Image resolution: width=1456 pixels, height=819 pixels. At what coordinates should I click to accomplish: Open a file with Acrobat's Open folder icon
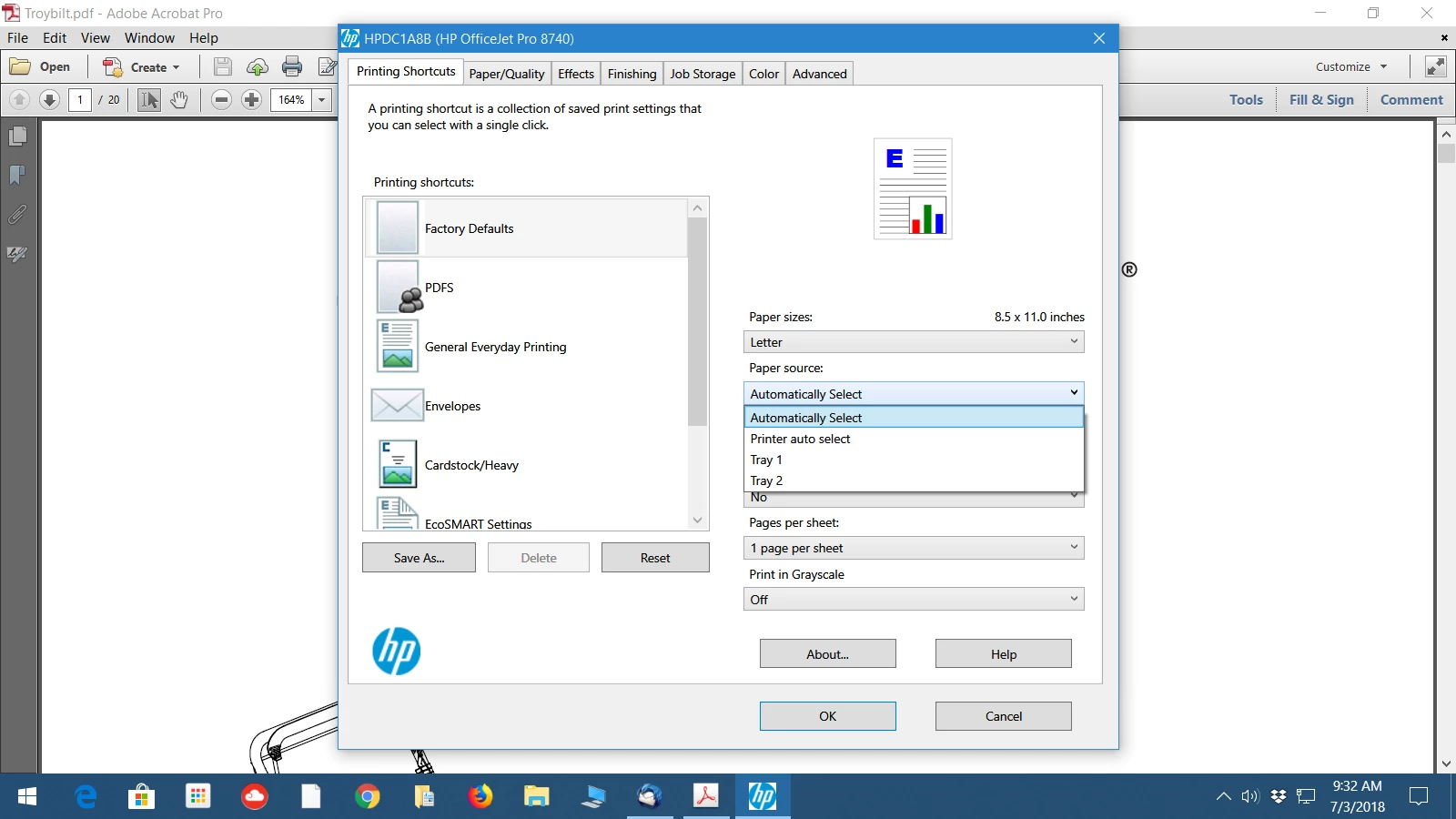pyautogui.click(x=20, y=66)
